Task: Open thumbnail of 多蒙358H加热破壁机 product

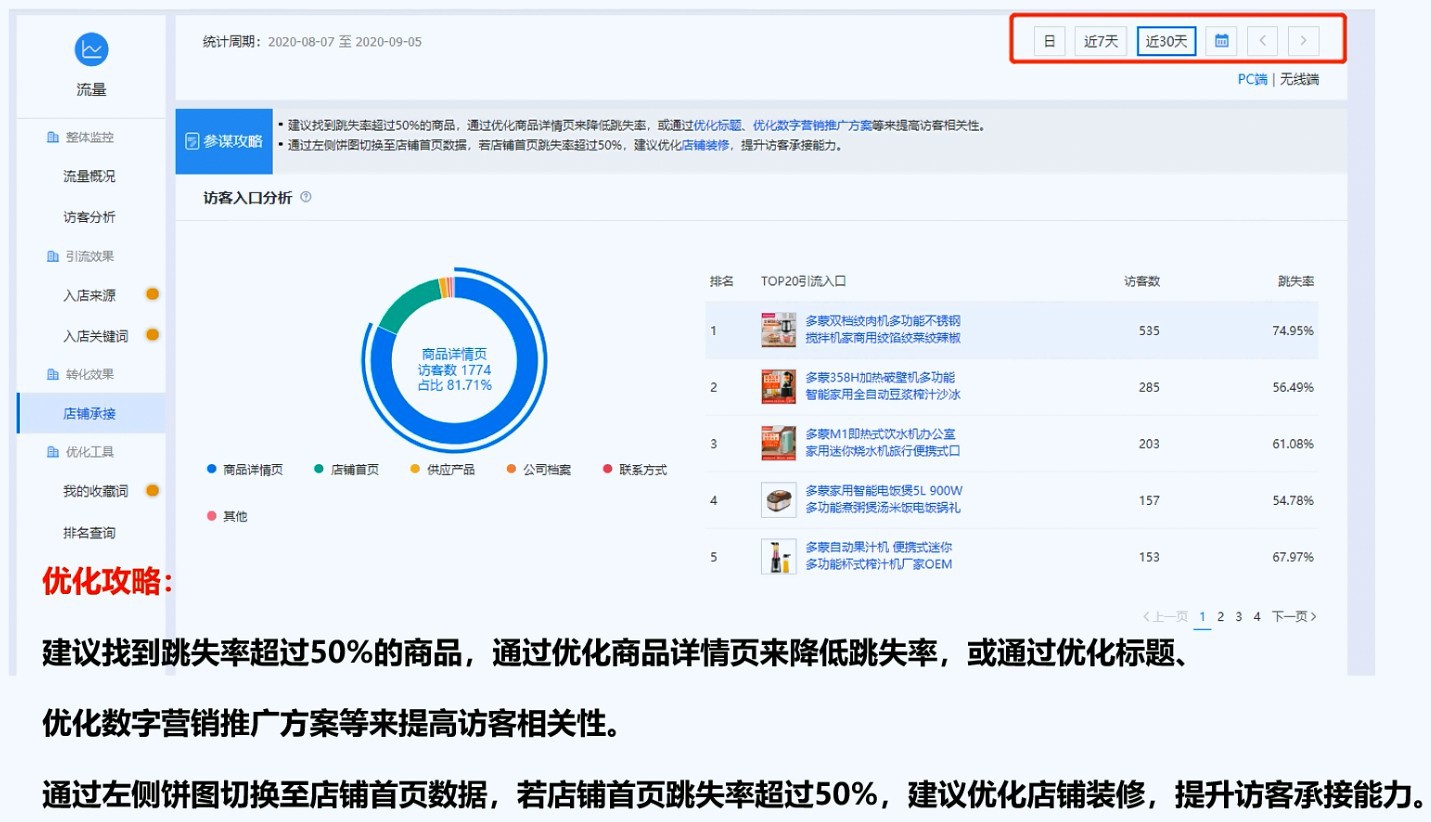Action: [x=778, y=386]
